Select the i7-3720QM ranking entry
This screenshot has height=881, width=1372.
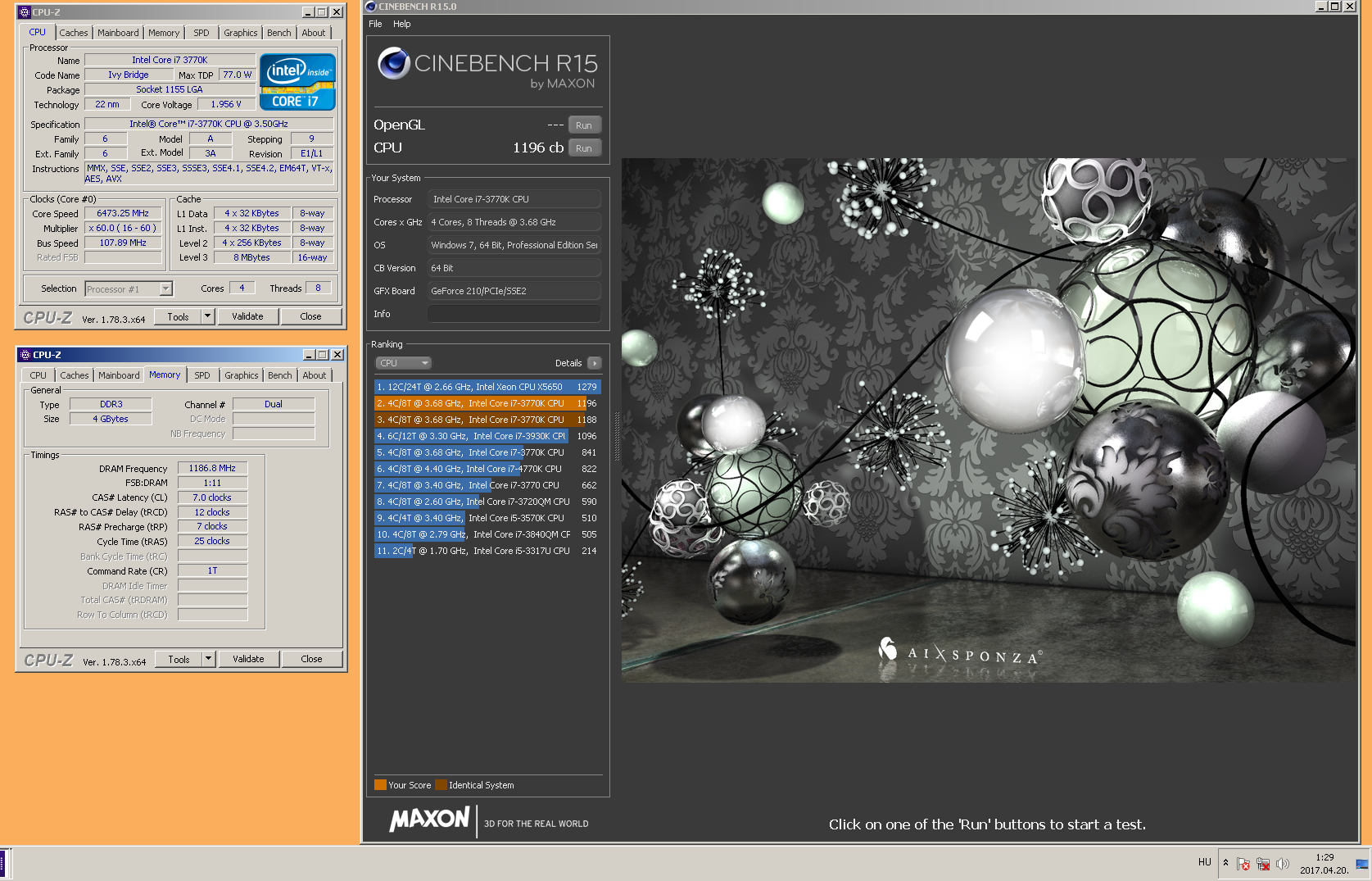tap(487, 502)
